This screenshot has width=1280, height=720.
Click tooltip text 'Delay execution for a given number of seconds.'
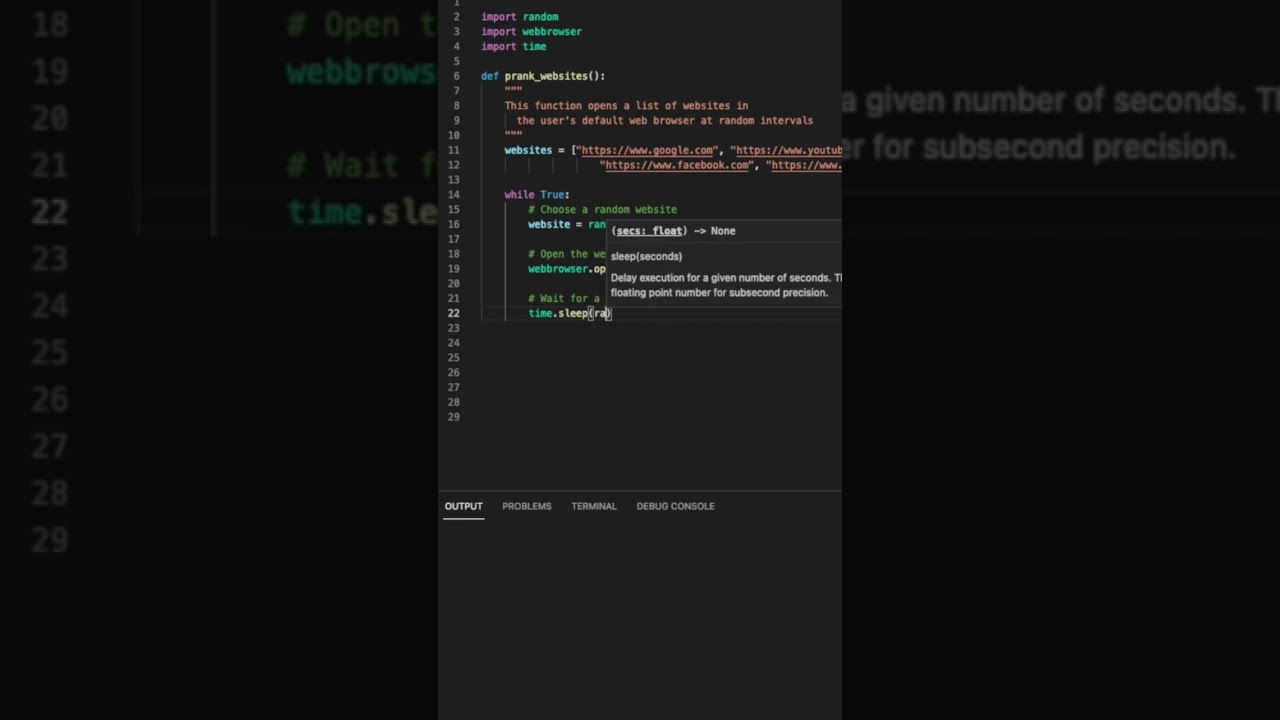720,278
